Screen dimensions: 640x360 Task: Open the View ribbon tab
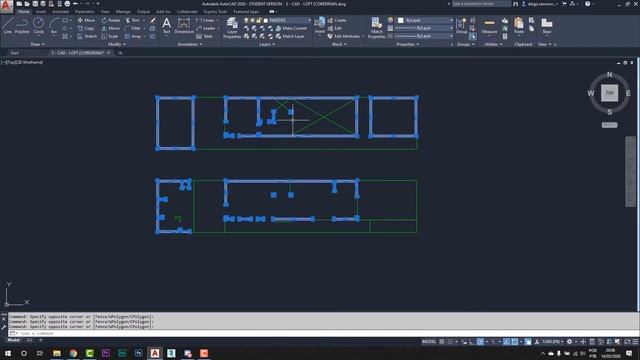(105, 12)
